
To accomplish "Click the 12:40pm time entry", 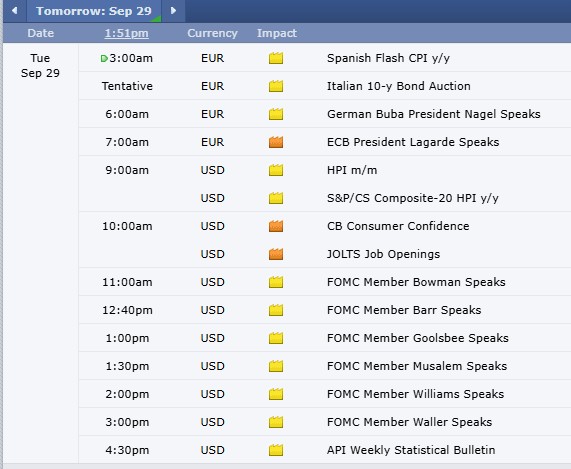I will click(127, 310).
